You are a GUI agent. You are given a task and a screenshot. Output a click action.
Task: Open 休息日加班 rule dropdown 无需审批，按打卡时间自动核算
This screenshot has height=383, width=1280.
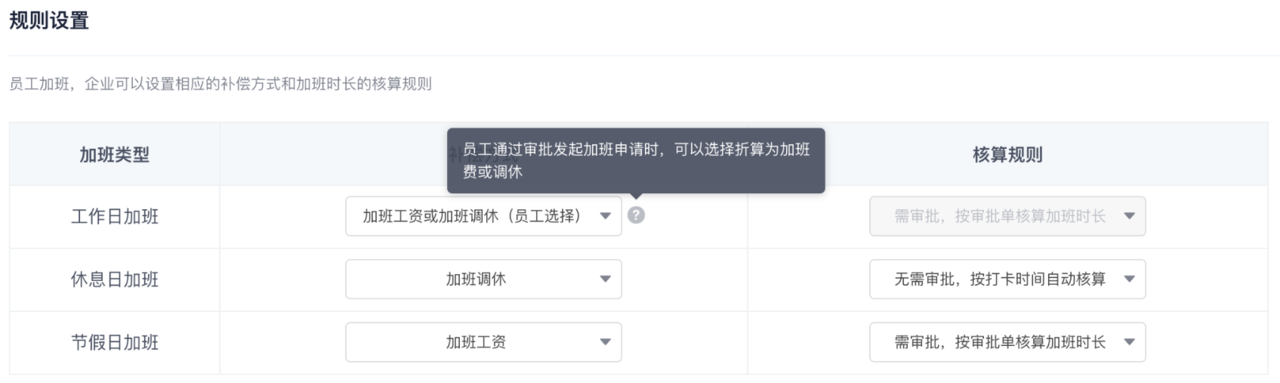click(x=1008, y=279)
